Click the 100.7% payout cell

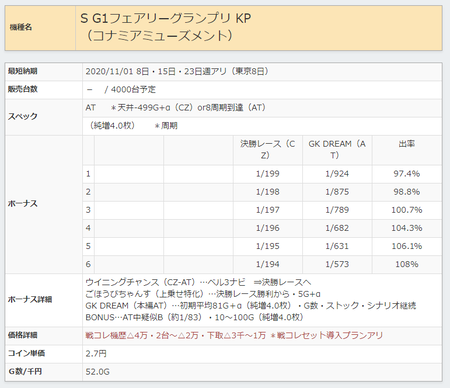[x=407, y=210]
